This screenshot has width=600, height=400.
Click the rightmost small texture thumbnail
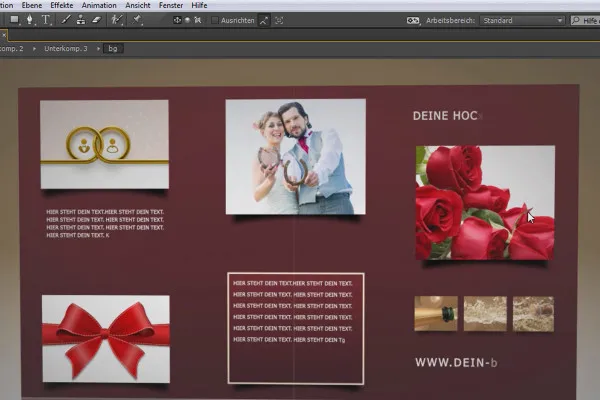[x=533, y=314]
